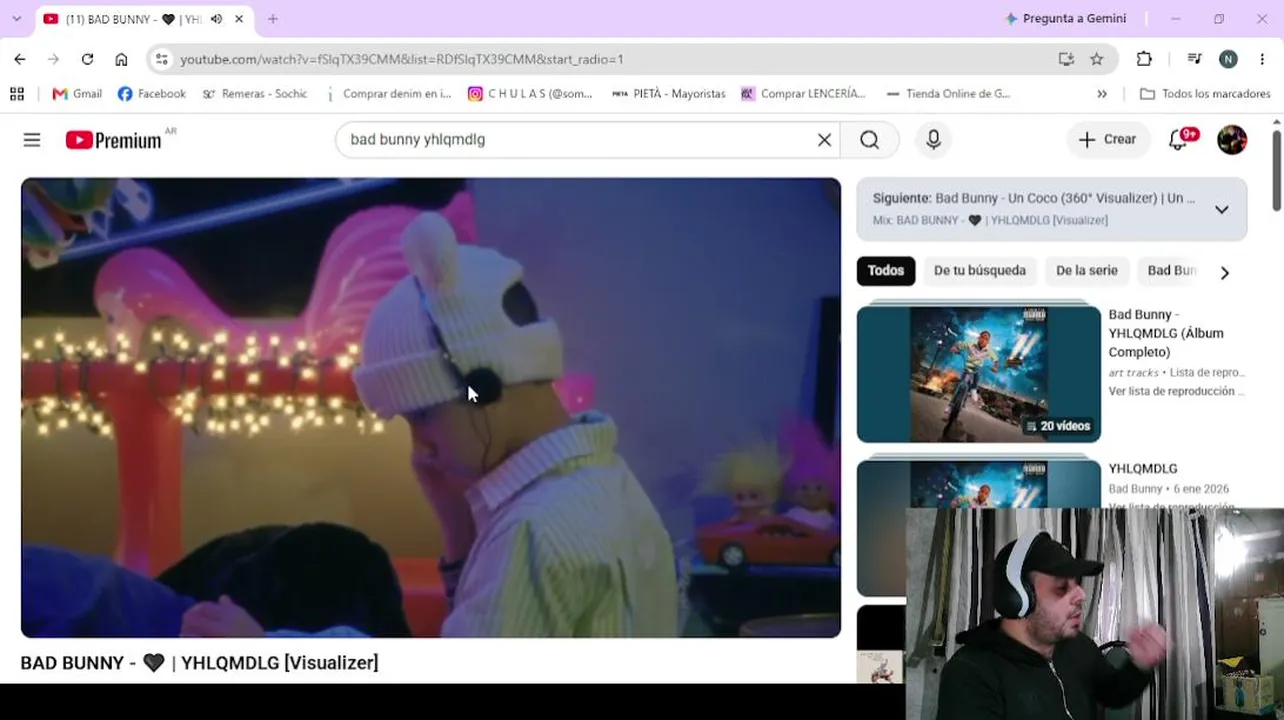This screenshot has width=1284, height=720.
Task: Run search with the magnifier button
Action: pos(869,140)
